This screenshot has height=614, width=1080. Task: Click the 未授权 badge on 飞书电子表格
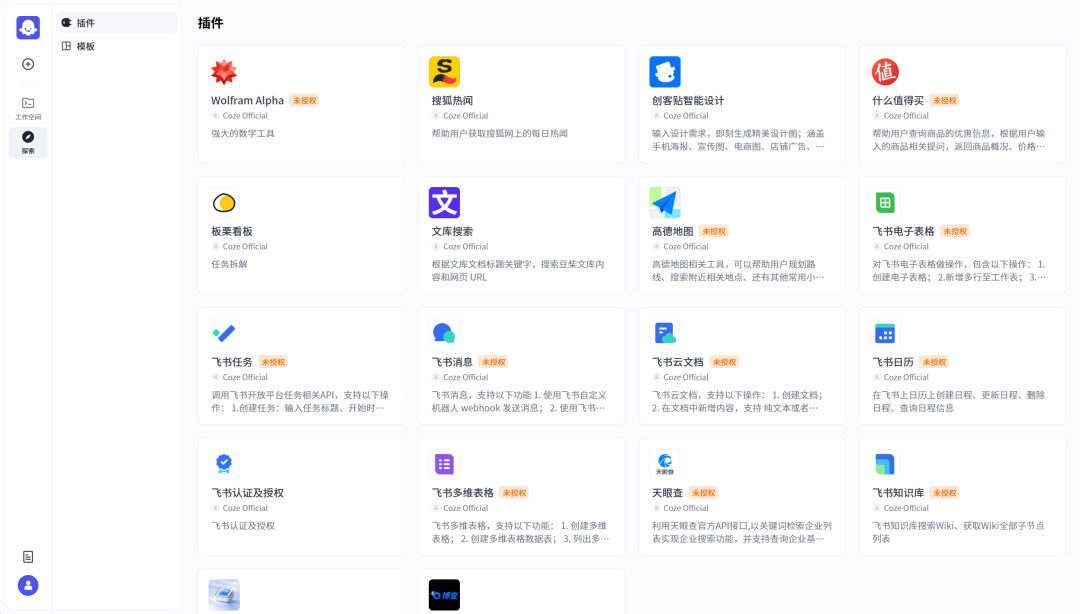point(955,232)
